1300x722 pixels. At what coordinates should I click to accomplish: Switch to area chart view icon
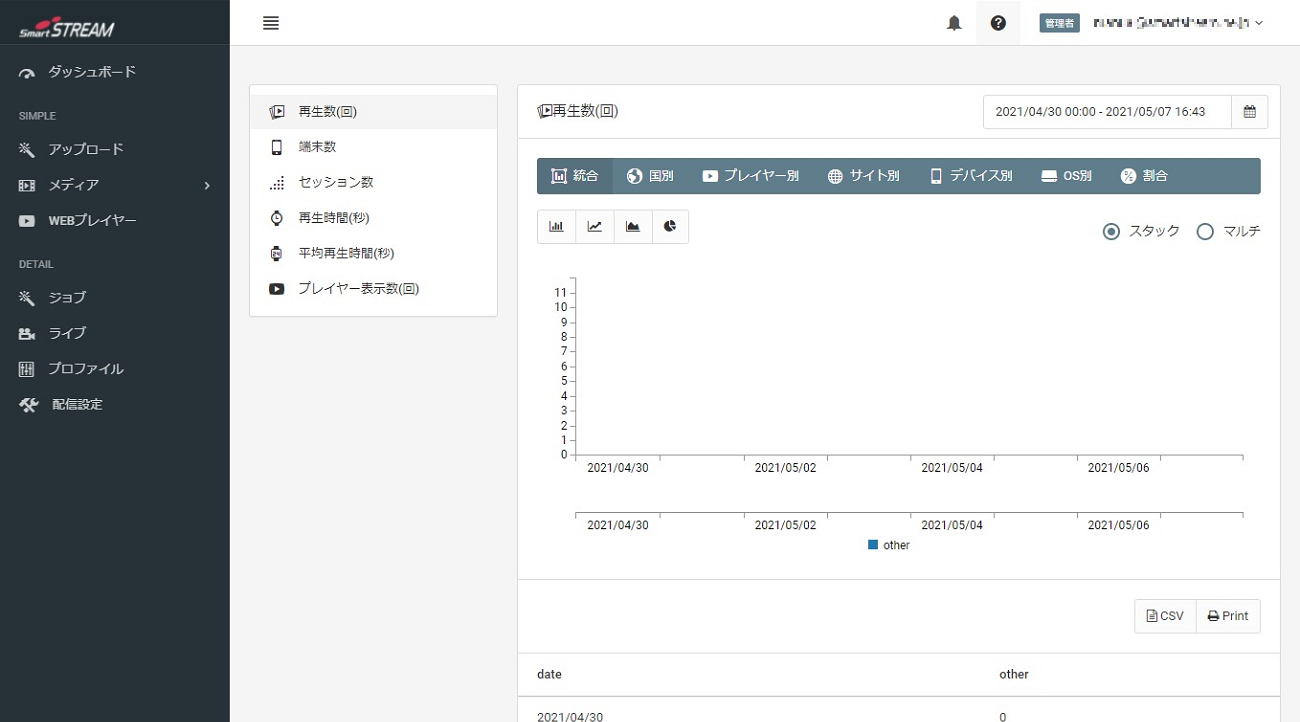tap(632, 227)
